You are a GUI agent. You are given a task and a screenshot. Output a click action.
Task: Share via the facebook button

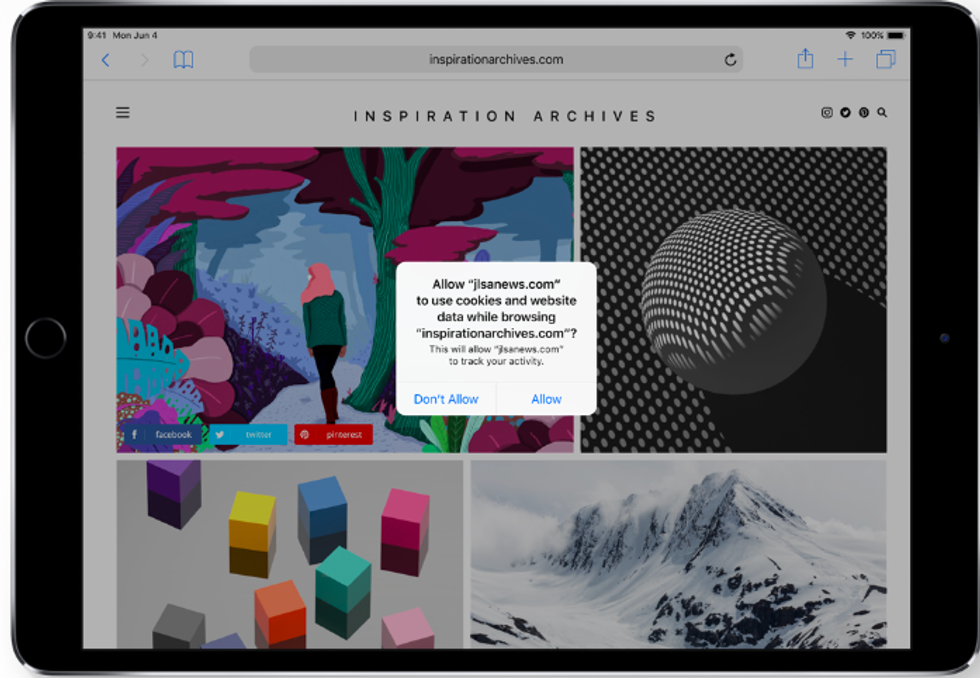(162, 435)
